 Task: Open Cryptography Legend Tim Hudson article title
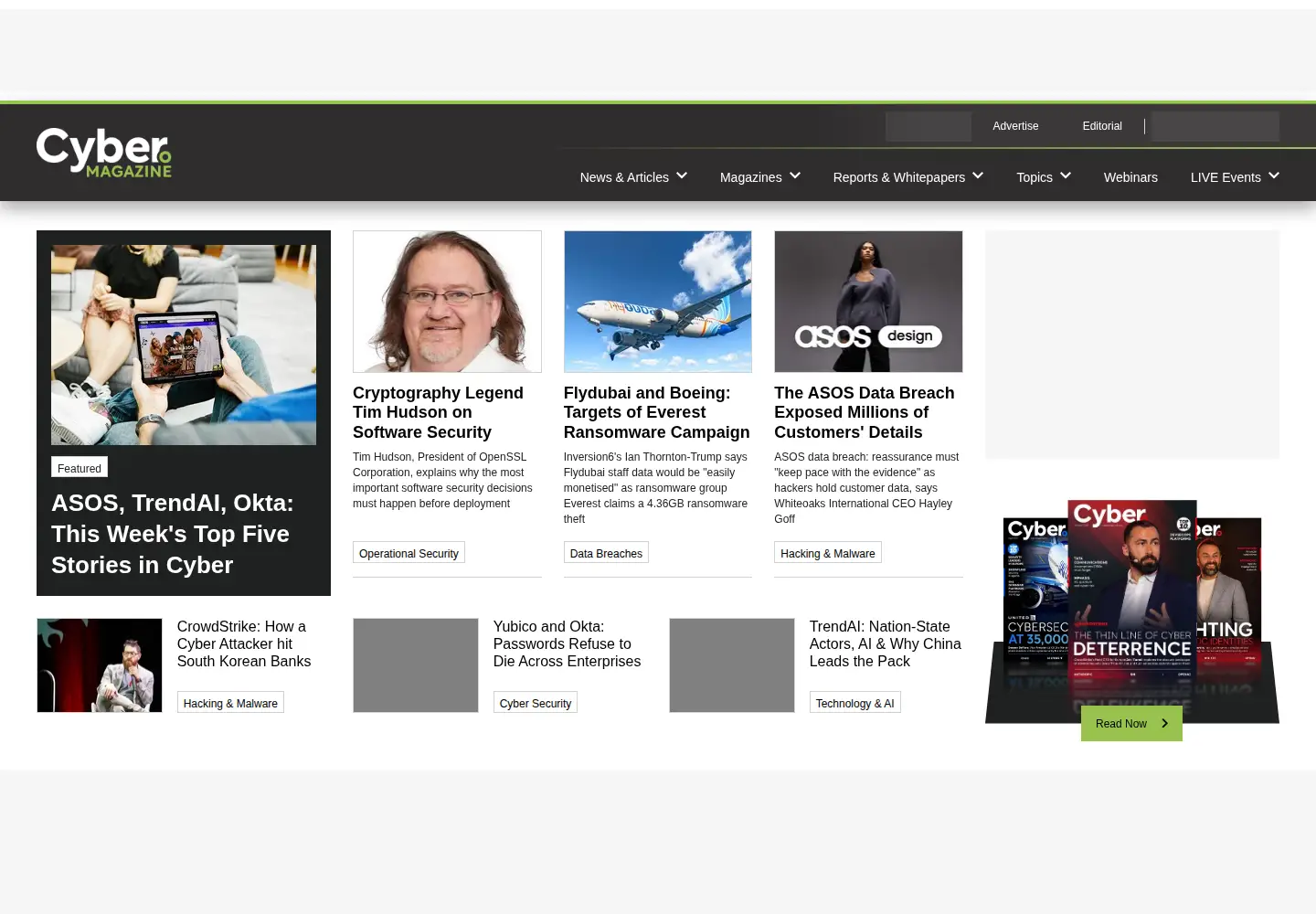438,412
